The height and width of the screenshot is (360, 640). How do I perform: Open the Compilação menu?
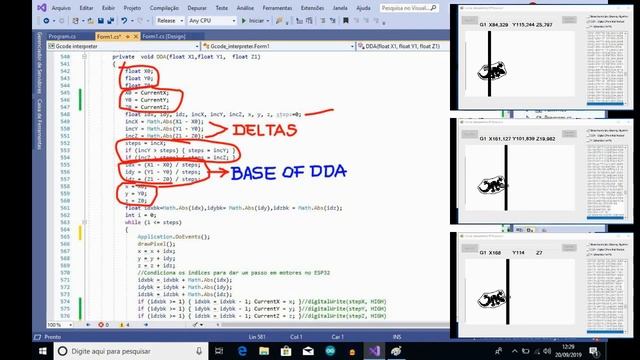click(164, 8)
